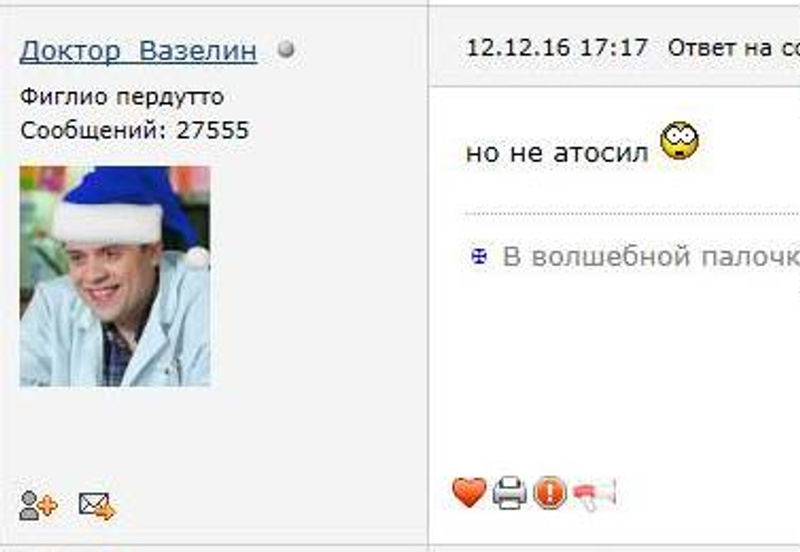Click the dotted signature separator line
Image resolution: width=800 pixels, height=552 pixels.
632,214
